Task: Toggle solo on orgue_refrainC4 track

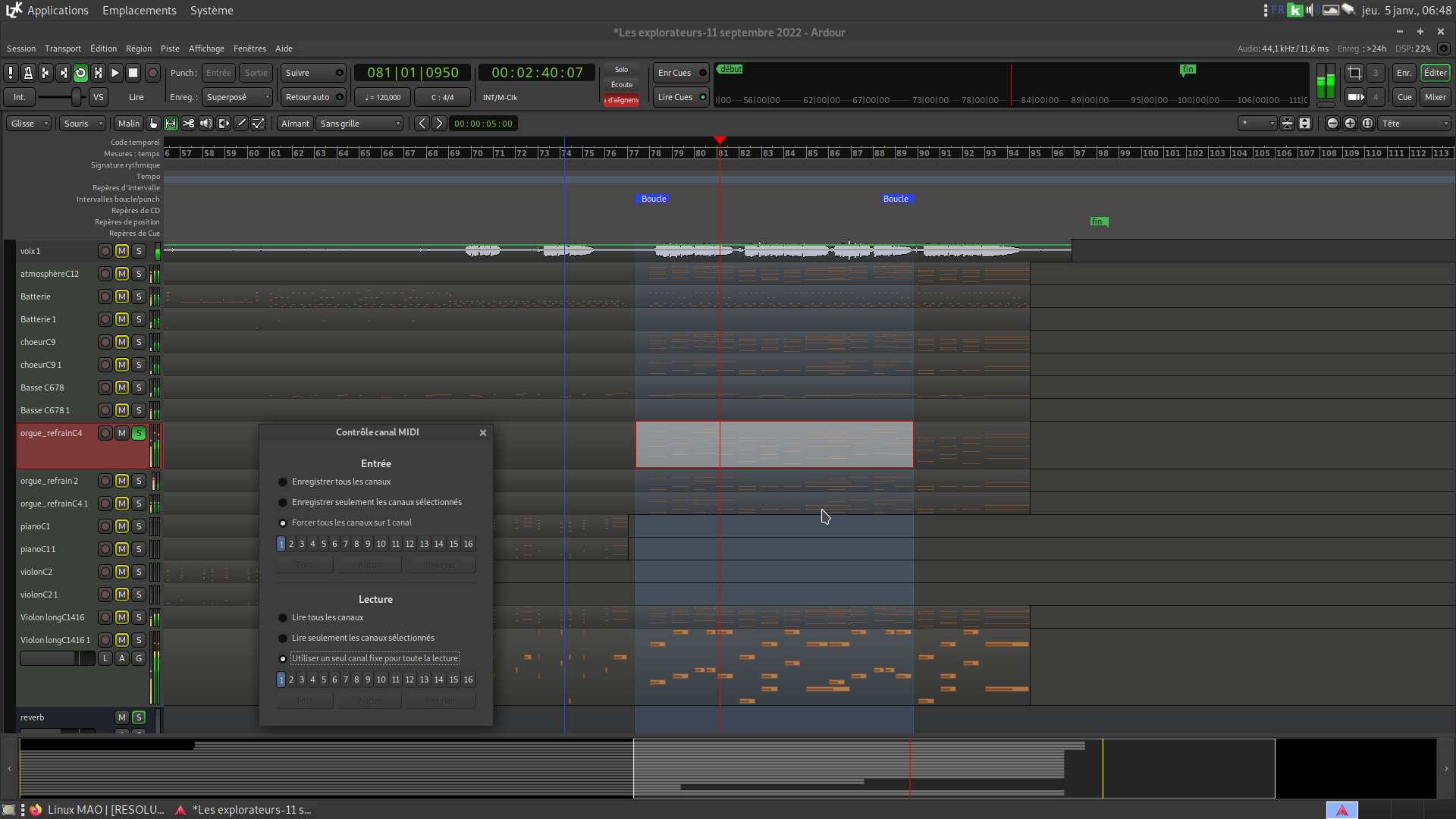Action: coord(139,433)
